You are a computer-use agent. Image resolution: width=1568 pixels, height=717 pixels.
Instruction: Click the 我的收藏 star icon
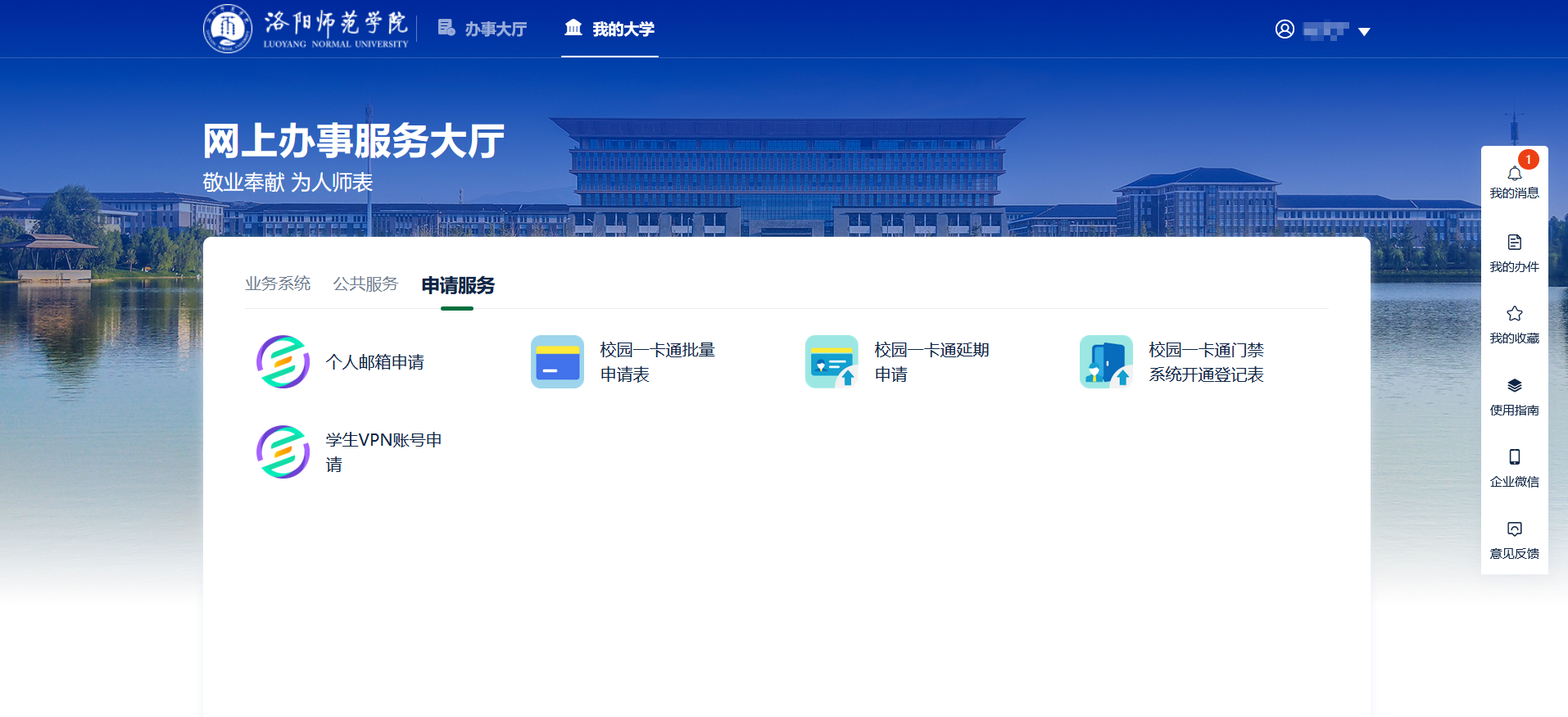click(1514, 314)
